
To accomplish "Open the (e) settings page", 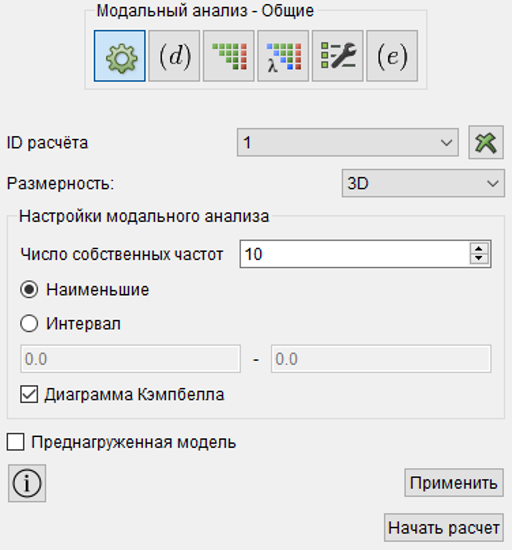I will 392,56.
